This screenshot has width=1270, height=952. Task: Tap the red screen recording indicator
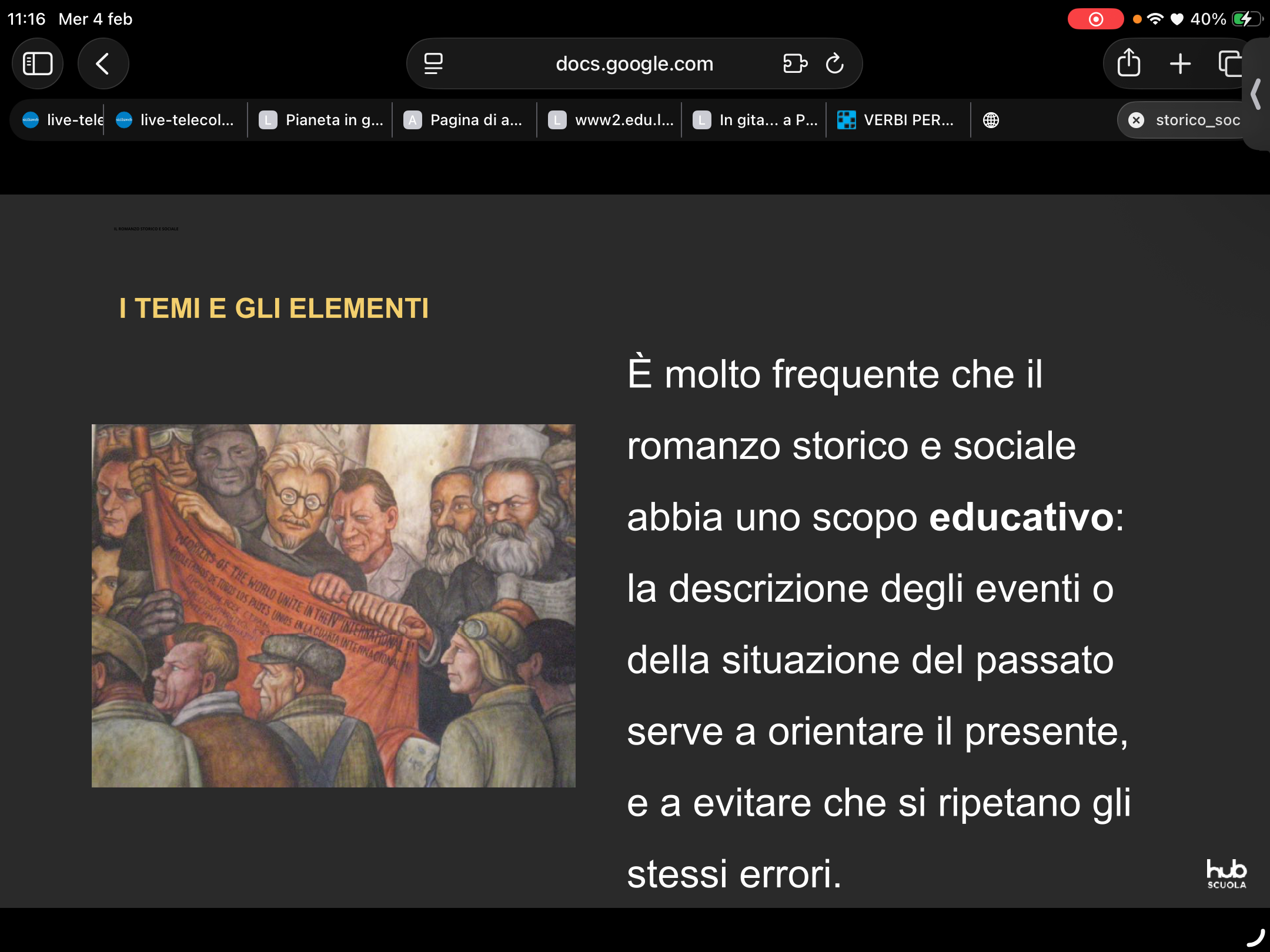pos(1095,19)
